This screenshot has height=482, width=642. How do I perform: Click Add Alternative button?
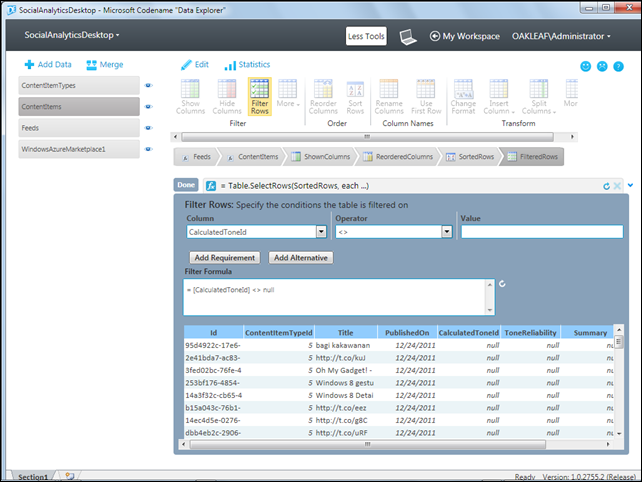click(301, 258)
